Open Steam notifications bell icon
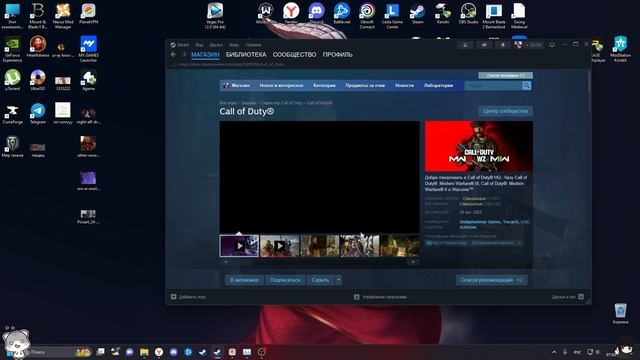The width and height of the screenshot is (640, 360). 503,45
